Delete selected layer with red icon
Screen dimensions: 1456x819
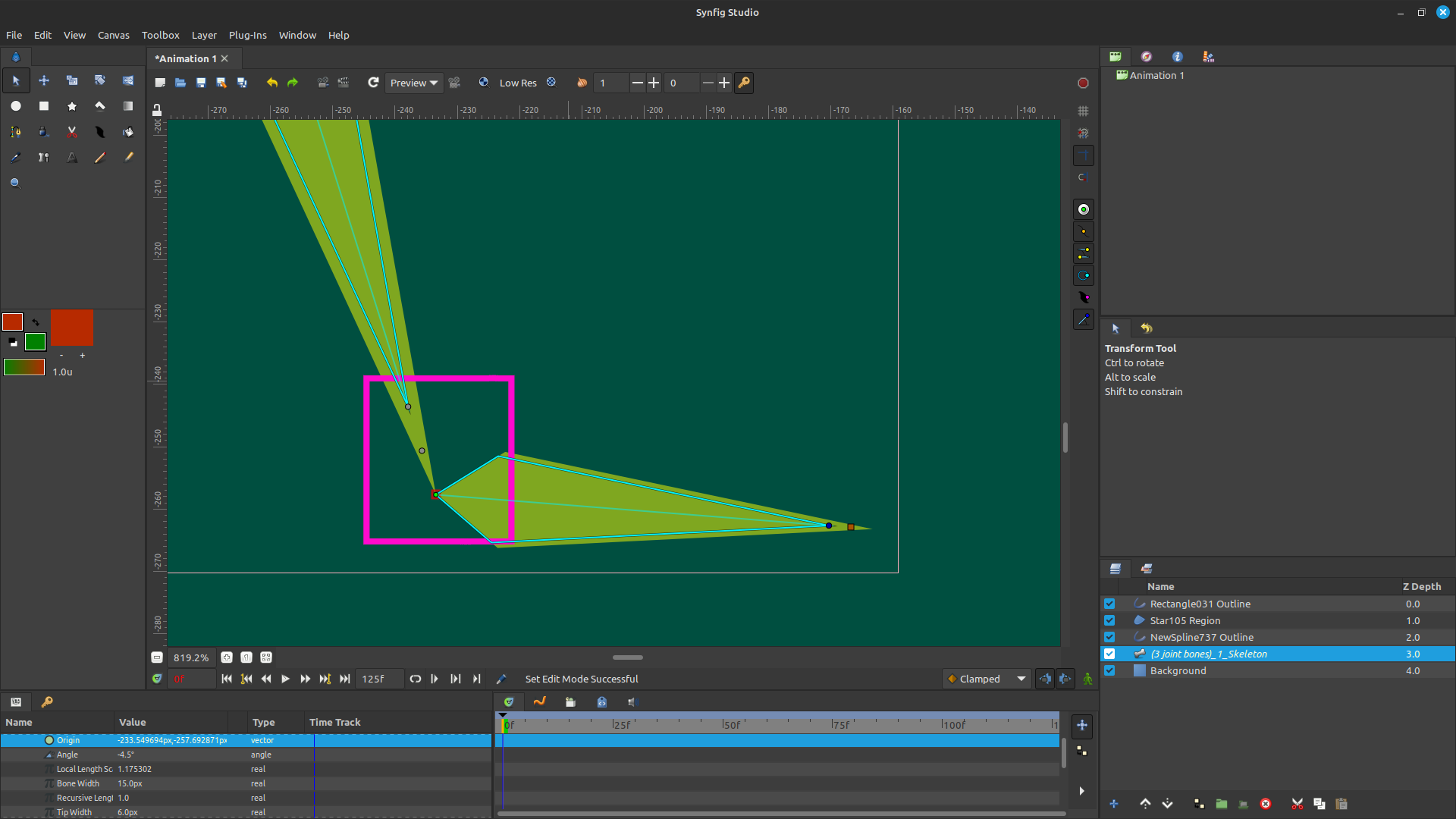point(1266,804)
